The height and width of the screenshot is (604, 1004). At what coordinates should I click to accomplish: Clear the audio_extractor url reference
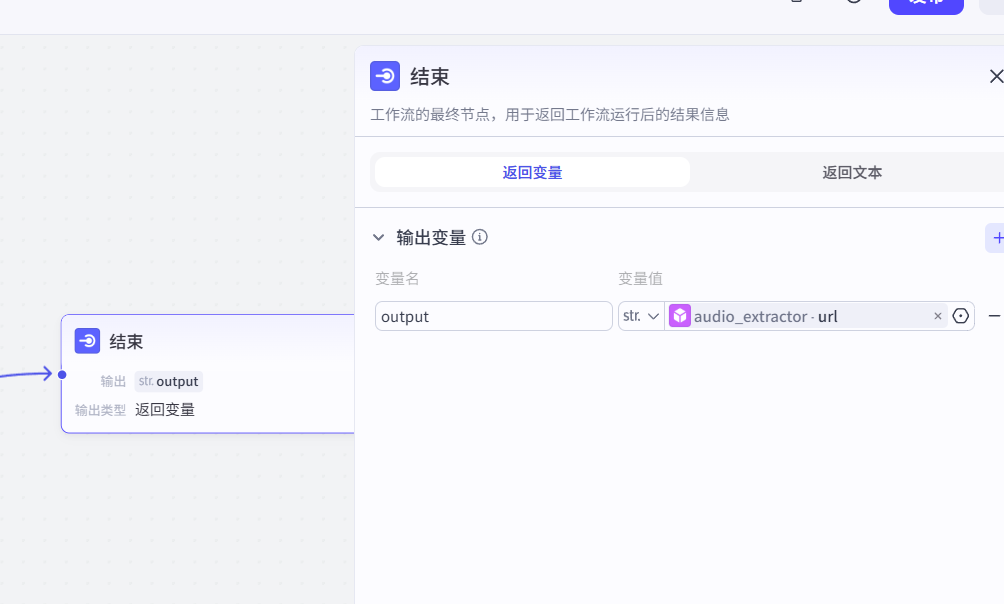tap(937, 316)
